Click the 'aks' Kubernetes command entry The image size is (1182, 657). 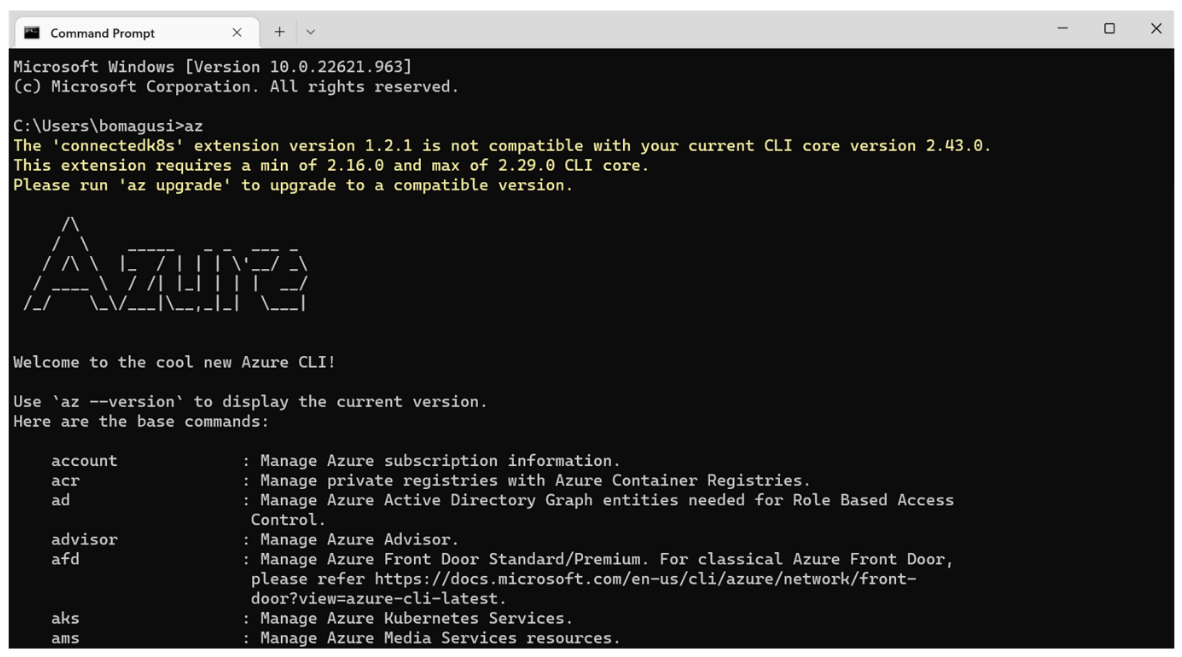pos(64,618)
